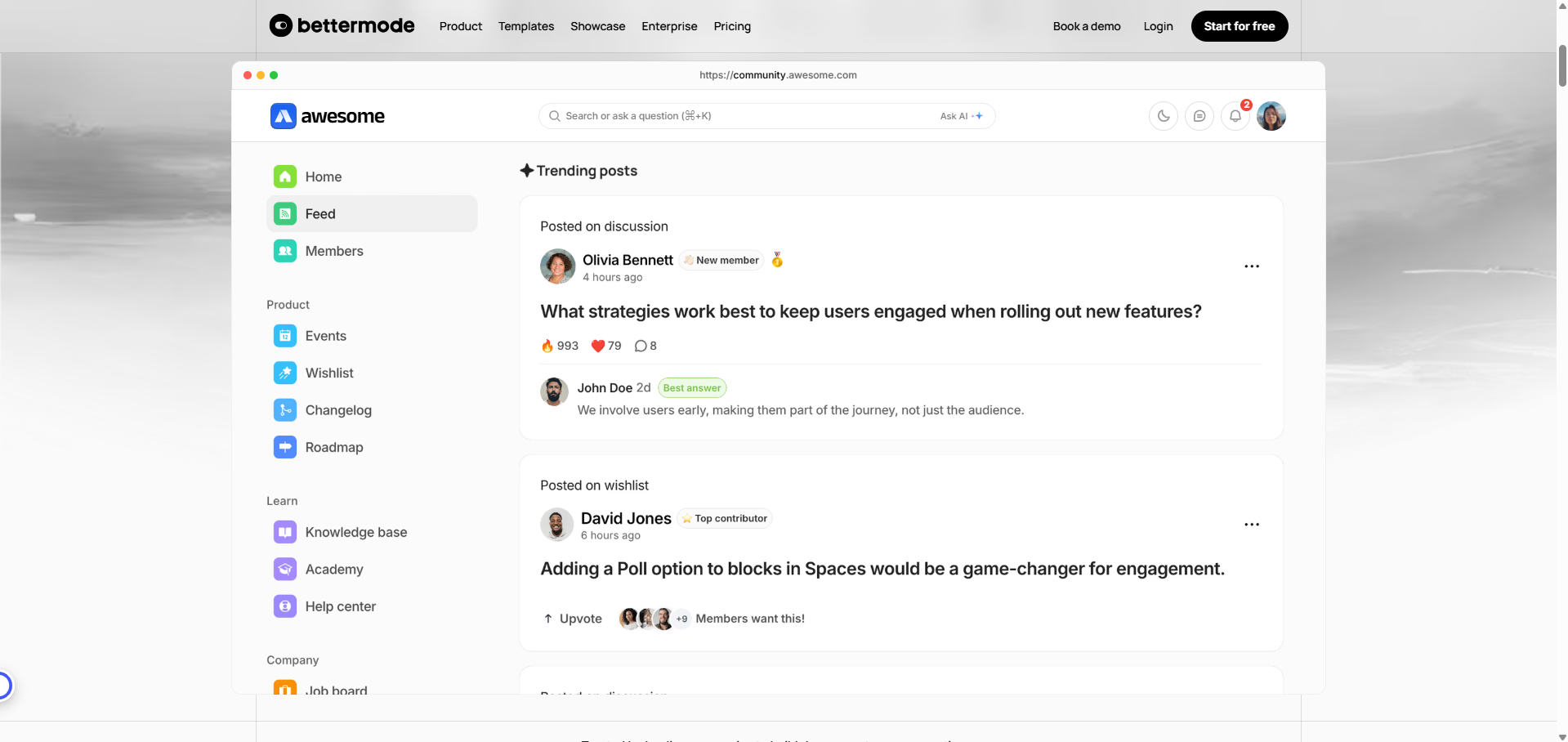This screenshot has width=1568, height=742.
Task: Click "Posted on discussion" text
Action: [x=604, y=226]
